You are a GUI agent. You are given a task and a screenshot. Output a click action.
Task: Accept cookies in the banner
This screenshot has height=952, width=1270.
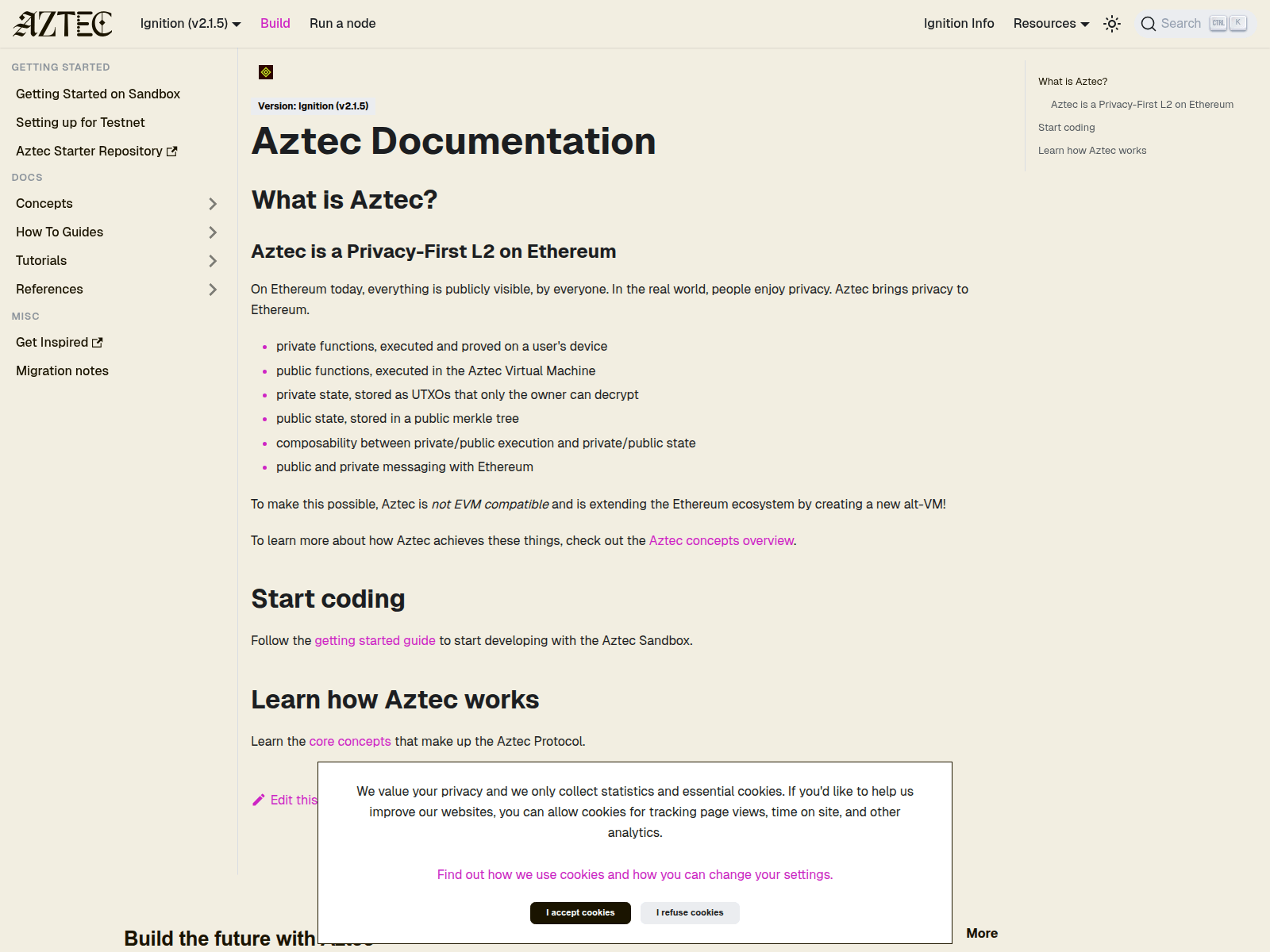point(580,913)
